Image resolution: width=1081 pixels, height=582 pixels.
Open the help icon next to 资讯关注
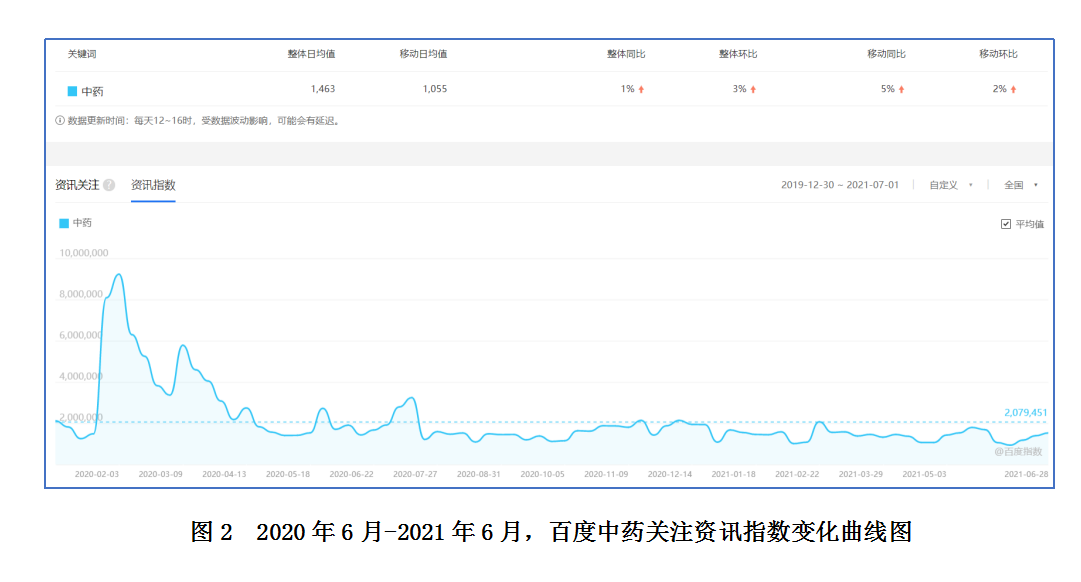pos(110,184)
